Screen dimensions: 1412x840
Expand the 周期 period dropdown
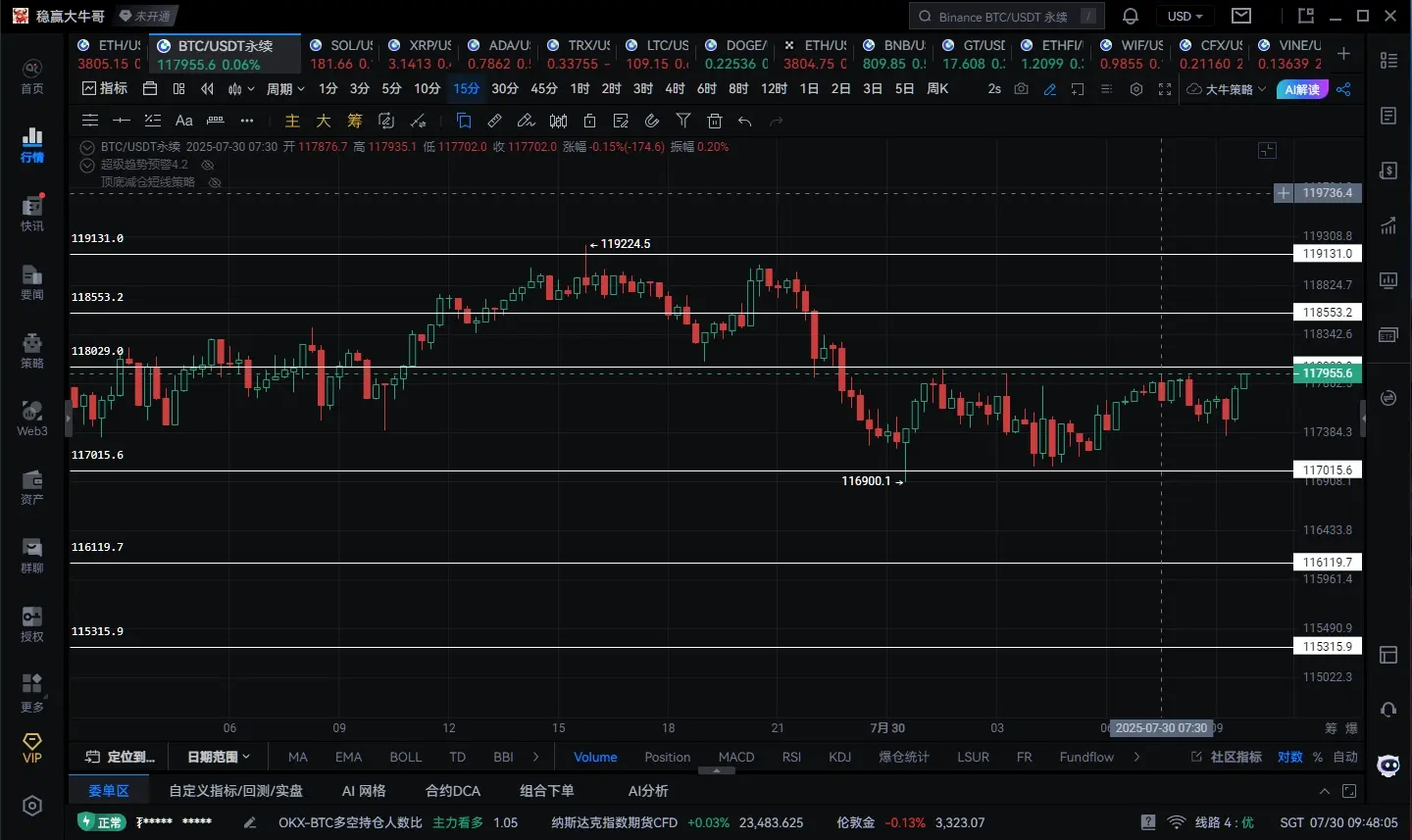pos(285,89)
